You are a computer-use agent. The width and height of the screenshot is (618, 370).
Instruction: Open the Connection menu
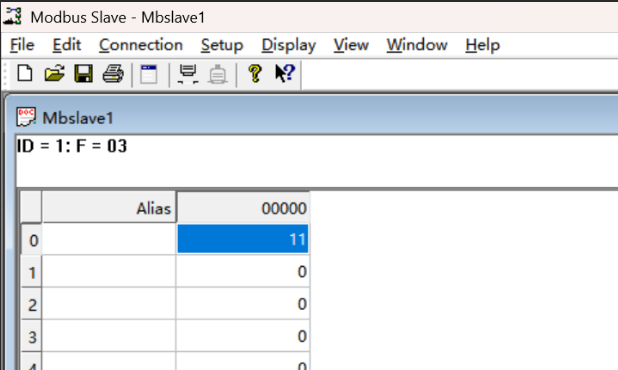pos(141,45)
